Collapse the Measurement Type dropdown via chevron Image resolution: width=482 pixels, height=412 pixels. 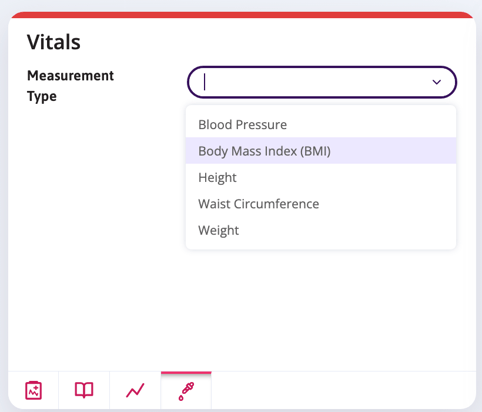[437, 82]
